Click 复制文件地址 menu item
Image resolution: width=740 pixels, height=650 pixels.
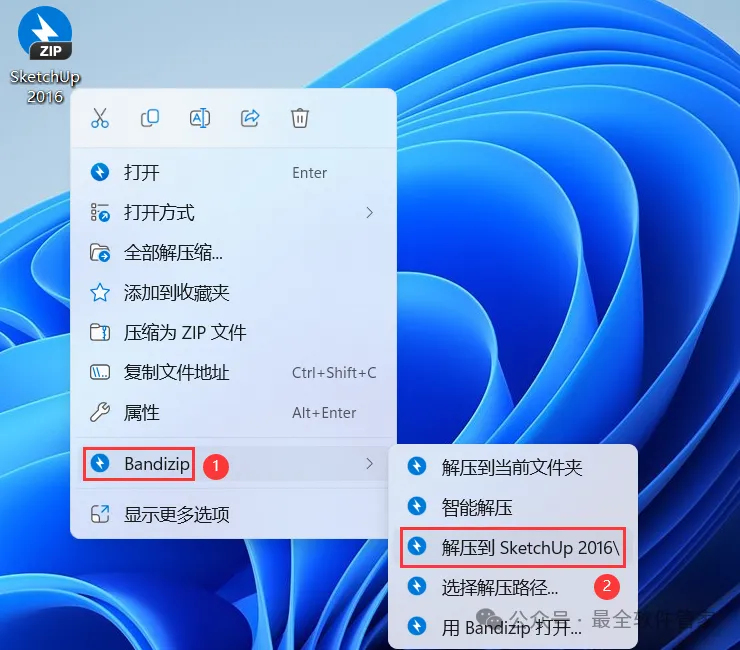(x=234, y=373)
